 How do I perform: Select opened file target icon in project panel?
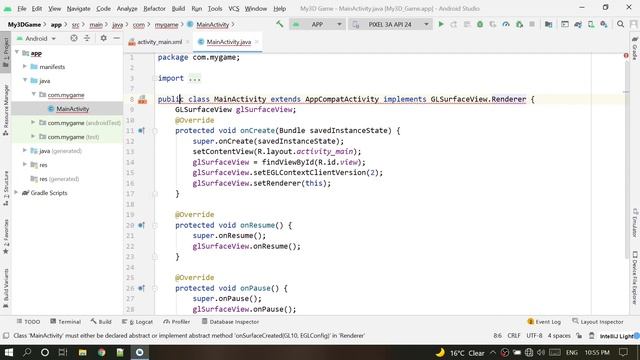(74, 38)
